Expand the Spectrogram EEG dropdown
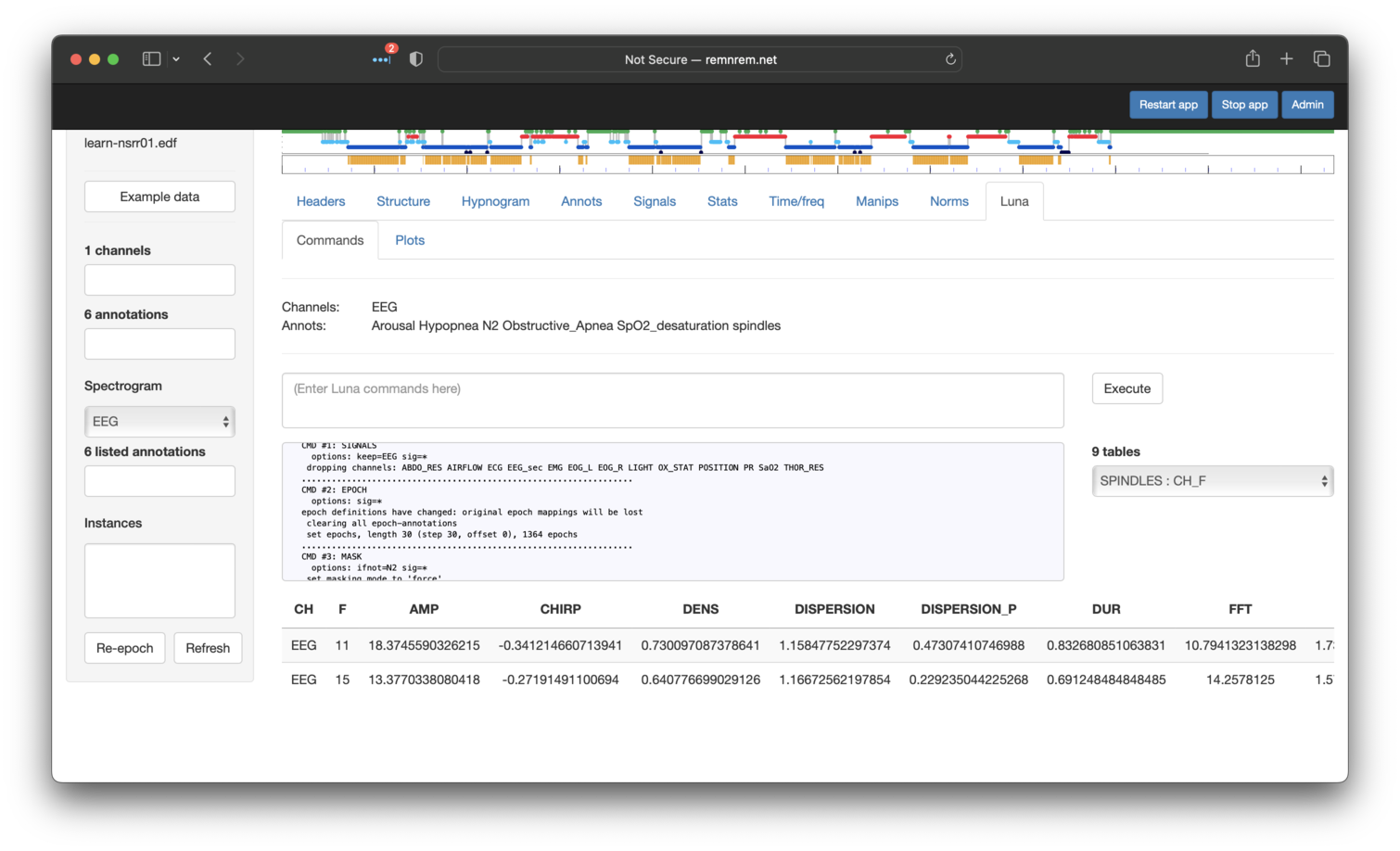Screen dimensions: 1400x851 click(159, 422)
